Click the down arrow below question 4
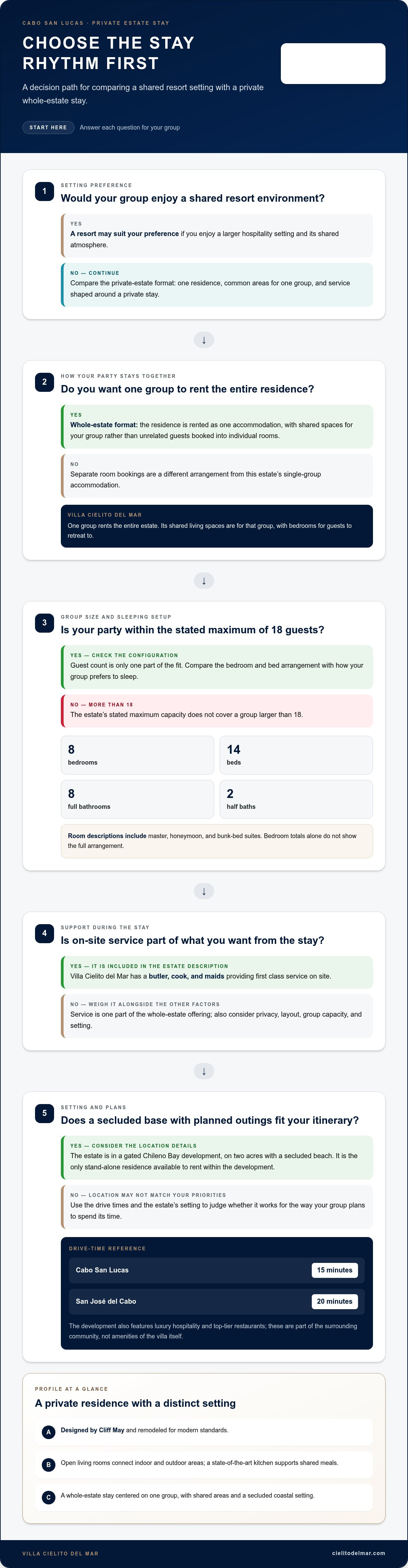 pos(204,1071)
